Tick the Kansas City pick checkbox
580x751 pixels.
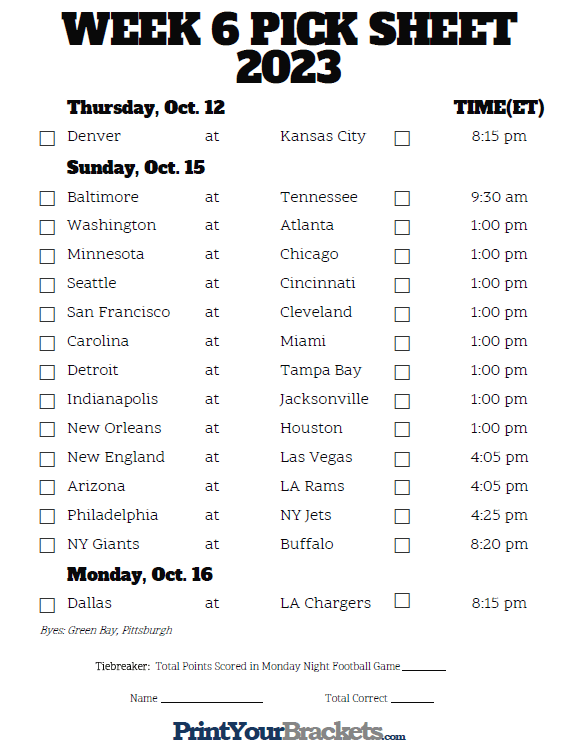(x=402, y=138)
